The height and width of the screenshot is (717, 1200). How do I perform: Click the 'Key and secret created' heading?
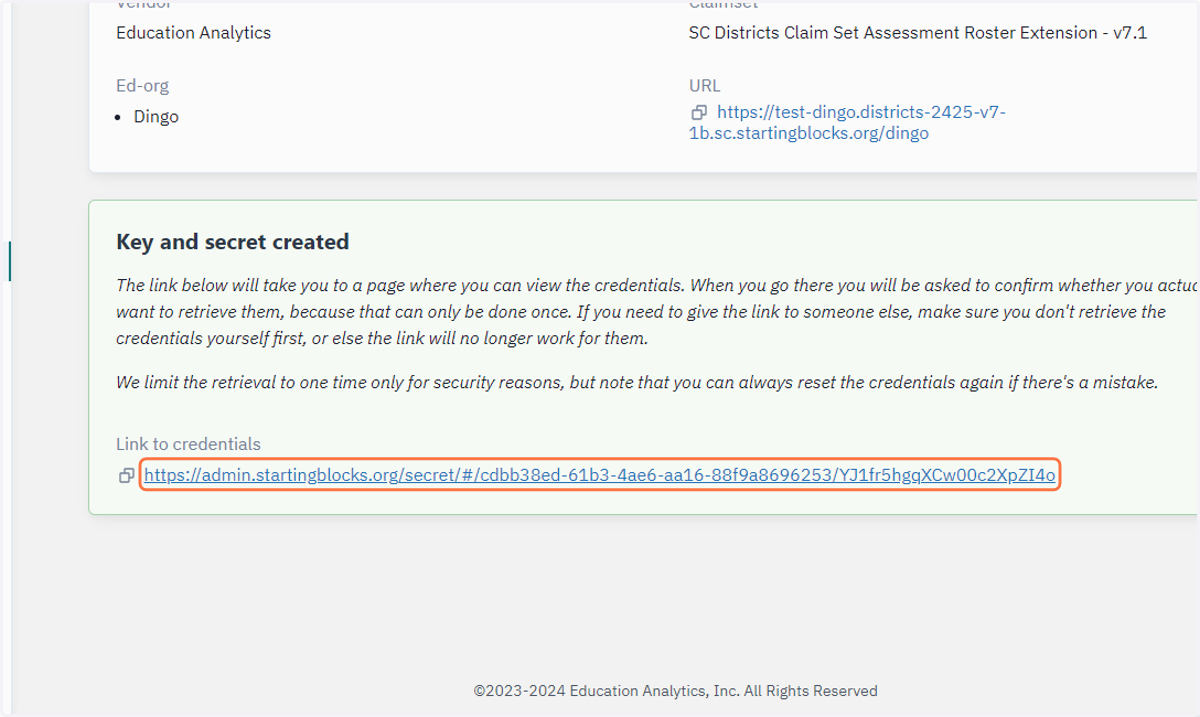(x=232, y=242)
